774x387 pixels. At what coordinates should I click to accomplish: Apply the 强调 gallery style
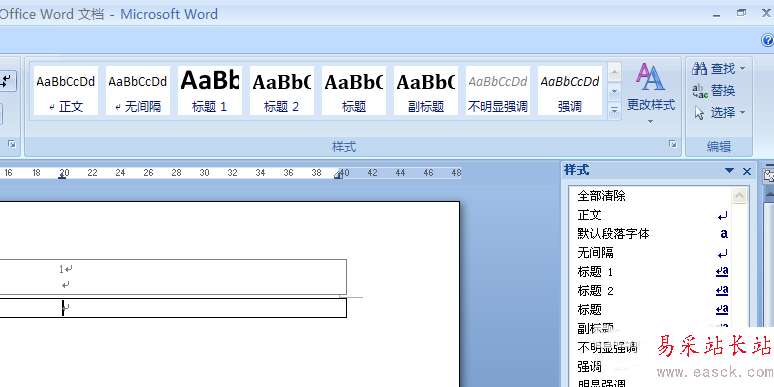[570, 90]
